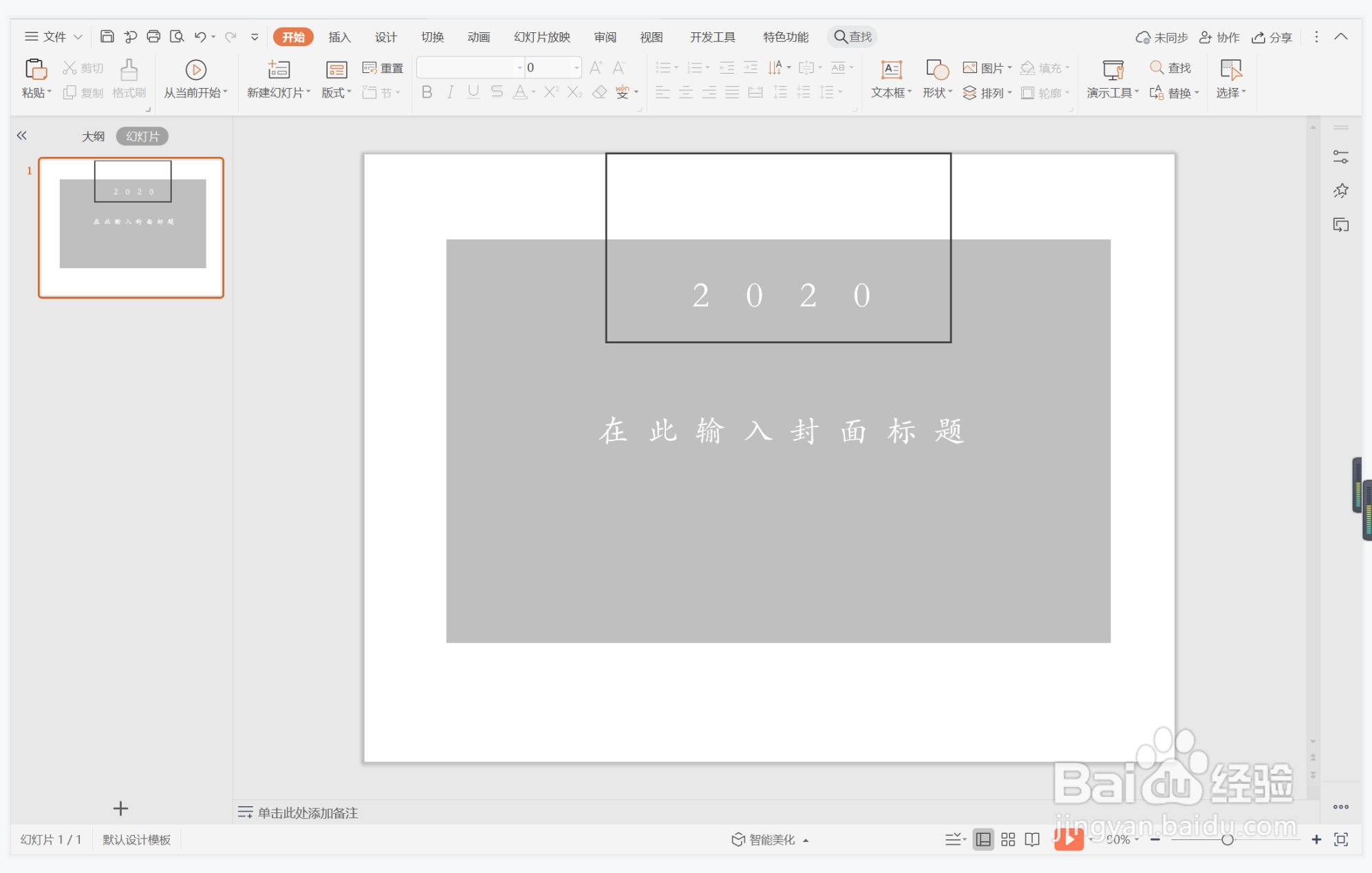The height and width of the screenshot is (873, 1372).
Task: Select slide 1 thumbnail in panel
Action: point(131,227)
